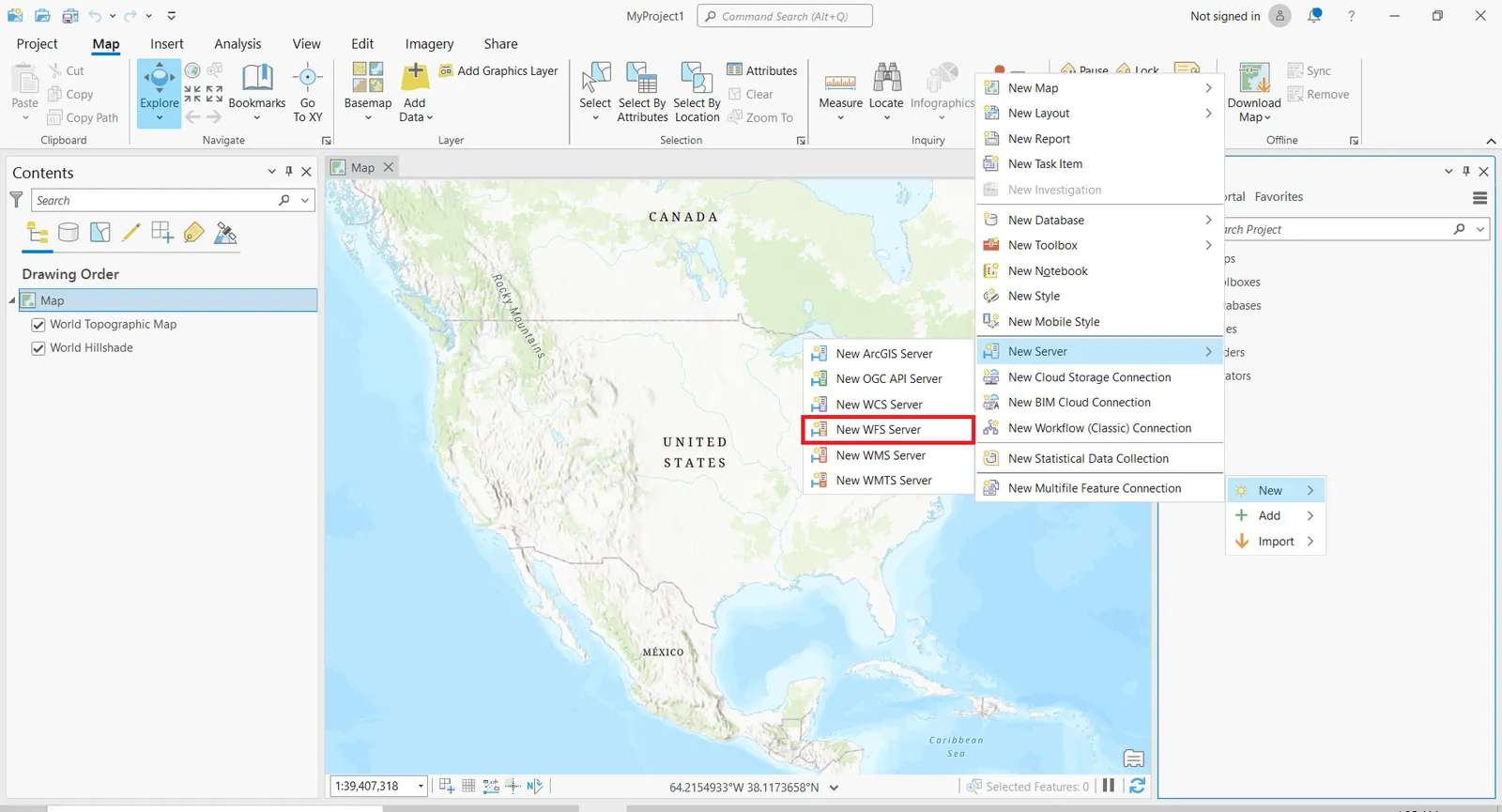Image resolution: width=1502 pixels, height=812 pixels.
Task: Click Add Graphics Layer button
Action: point(498,70)
